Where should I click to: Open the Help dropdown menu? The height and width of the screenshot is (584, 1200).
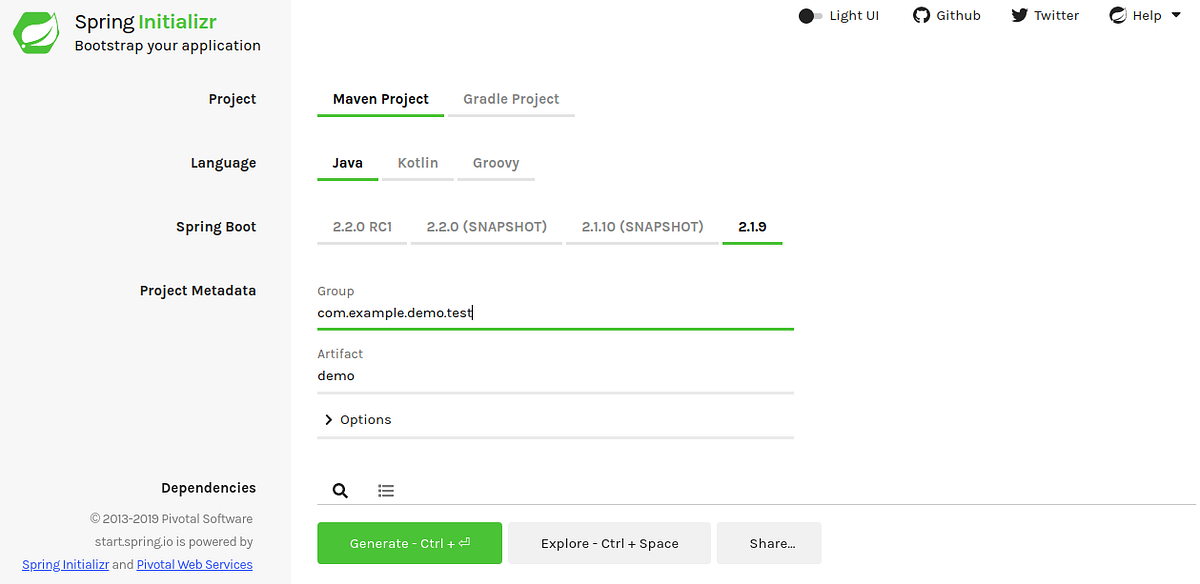click(x=1145, y=15)
